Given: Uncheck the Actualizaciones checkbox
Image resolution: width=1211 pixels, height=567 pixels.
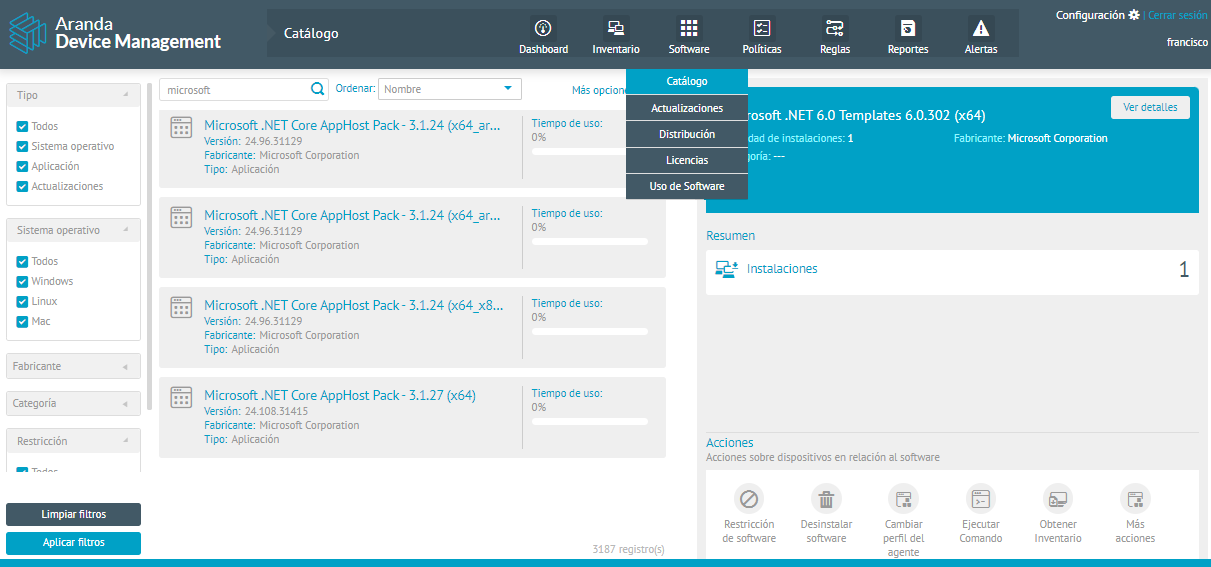Looking at the screenshot, I should [22, 187].
